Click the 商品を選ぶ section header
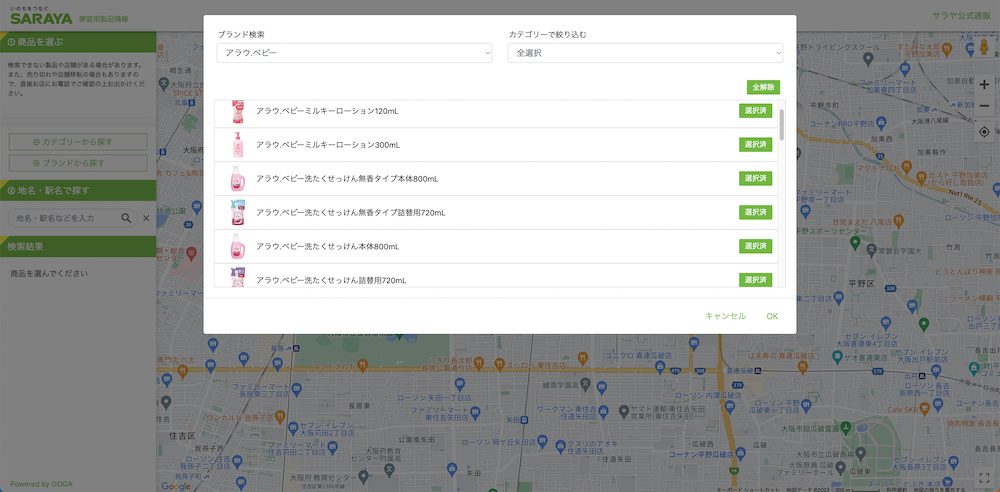Image resolution: width=1000 pixels, height=492 pixels. coord(78,42)
